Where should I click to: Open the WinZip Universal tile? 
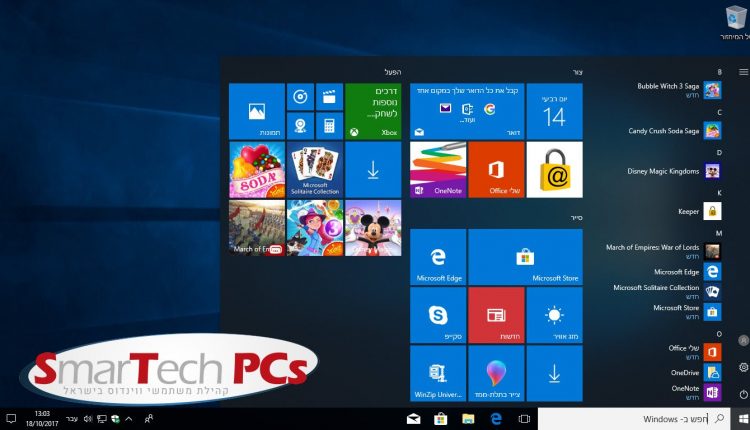tap(438, 374)
